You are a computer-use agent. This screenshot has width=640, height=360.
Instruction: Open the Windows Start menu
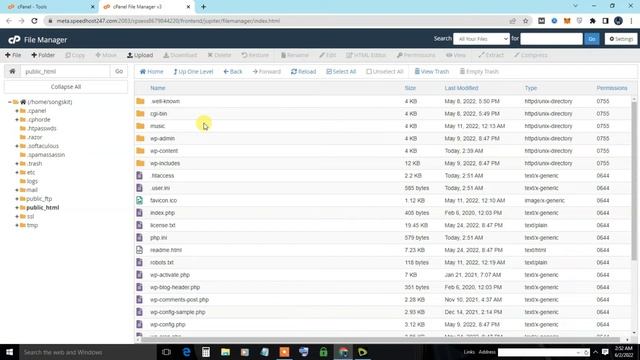pos(9,352)
